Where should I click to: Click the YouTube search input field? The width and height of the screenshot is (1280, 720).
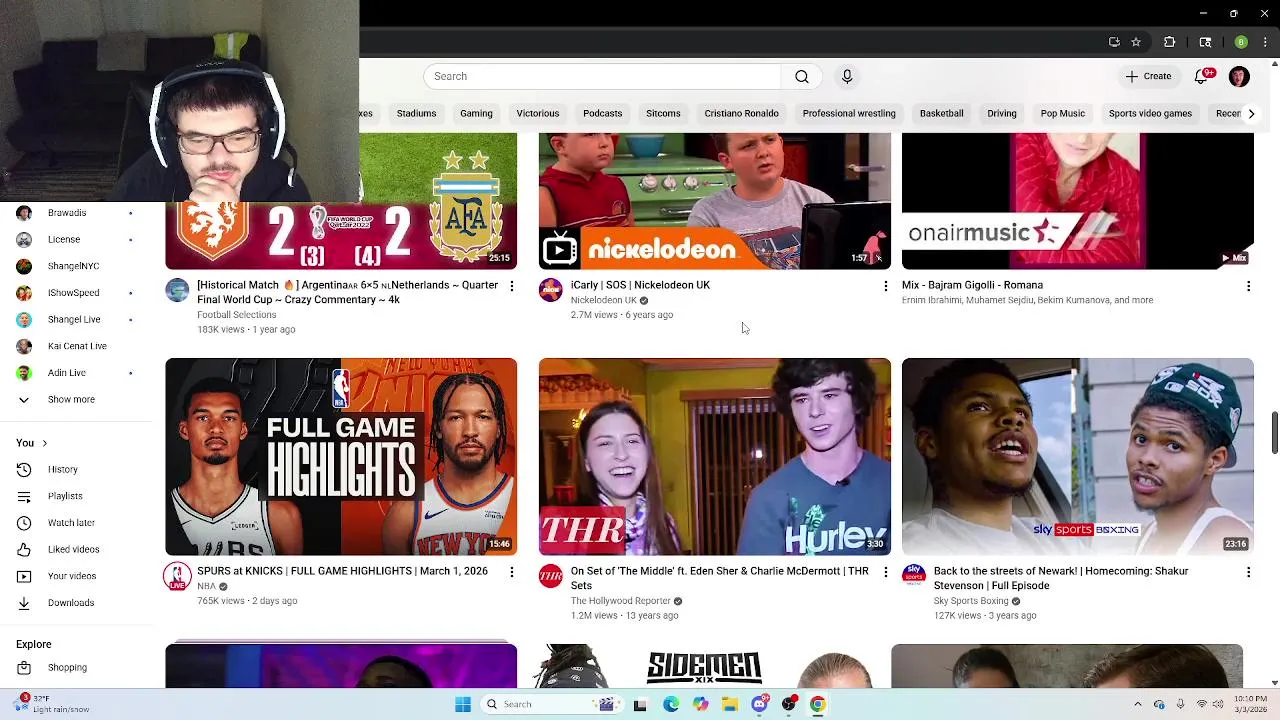coord(602,76)
